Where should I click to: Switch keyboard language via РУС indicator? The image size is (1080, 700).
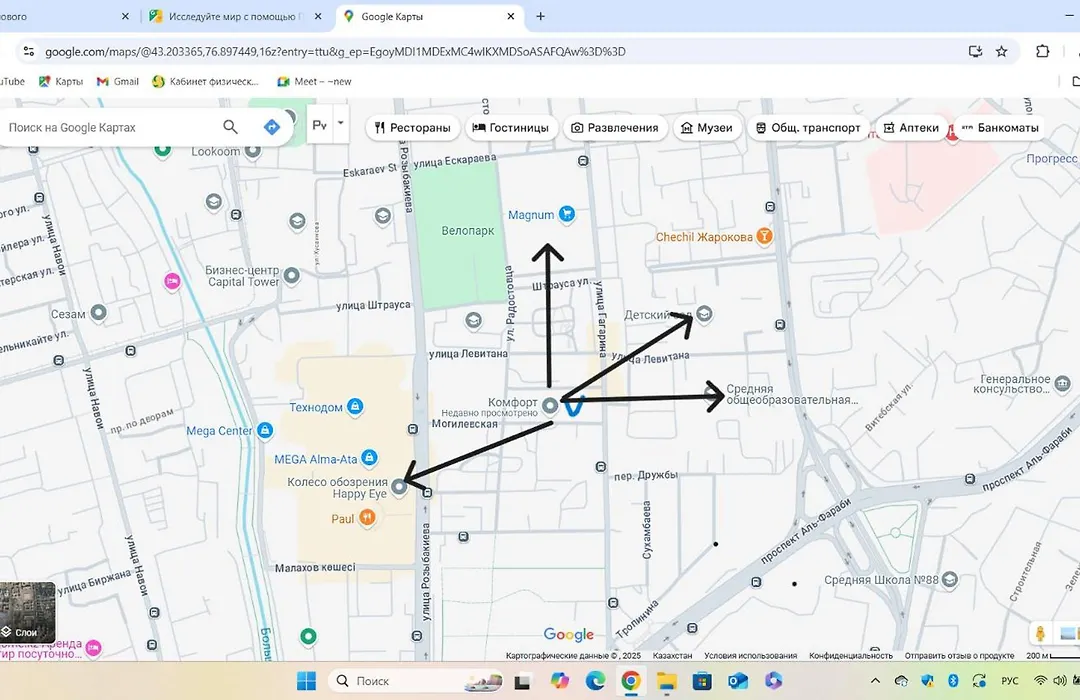[1009, 681]
